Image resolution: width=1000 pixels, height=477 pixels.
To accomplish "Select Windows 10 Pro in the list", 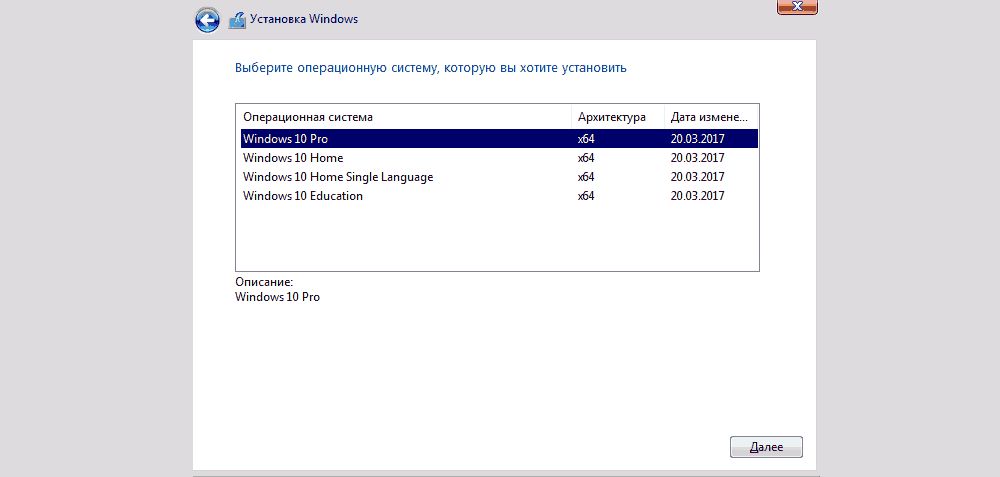I will (285, 139).
